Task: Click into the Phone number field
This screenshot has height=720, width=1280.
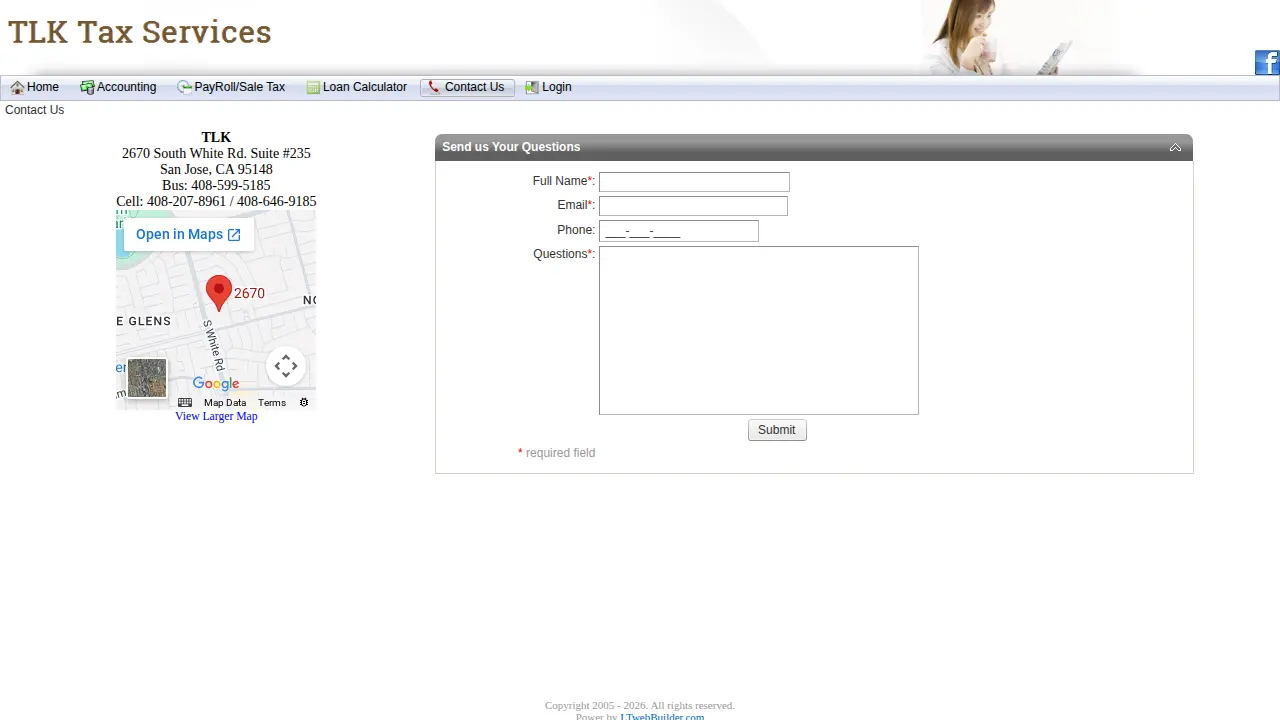Action: pos(679,231)
